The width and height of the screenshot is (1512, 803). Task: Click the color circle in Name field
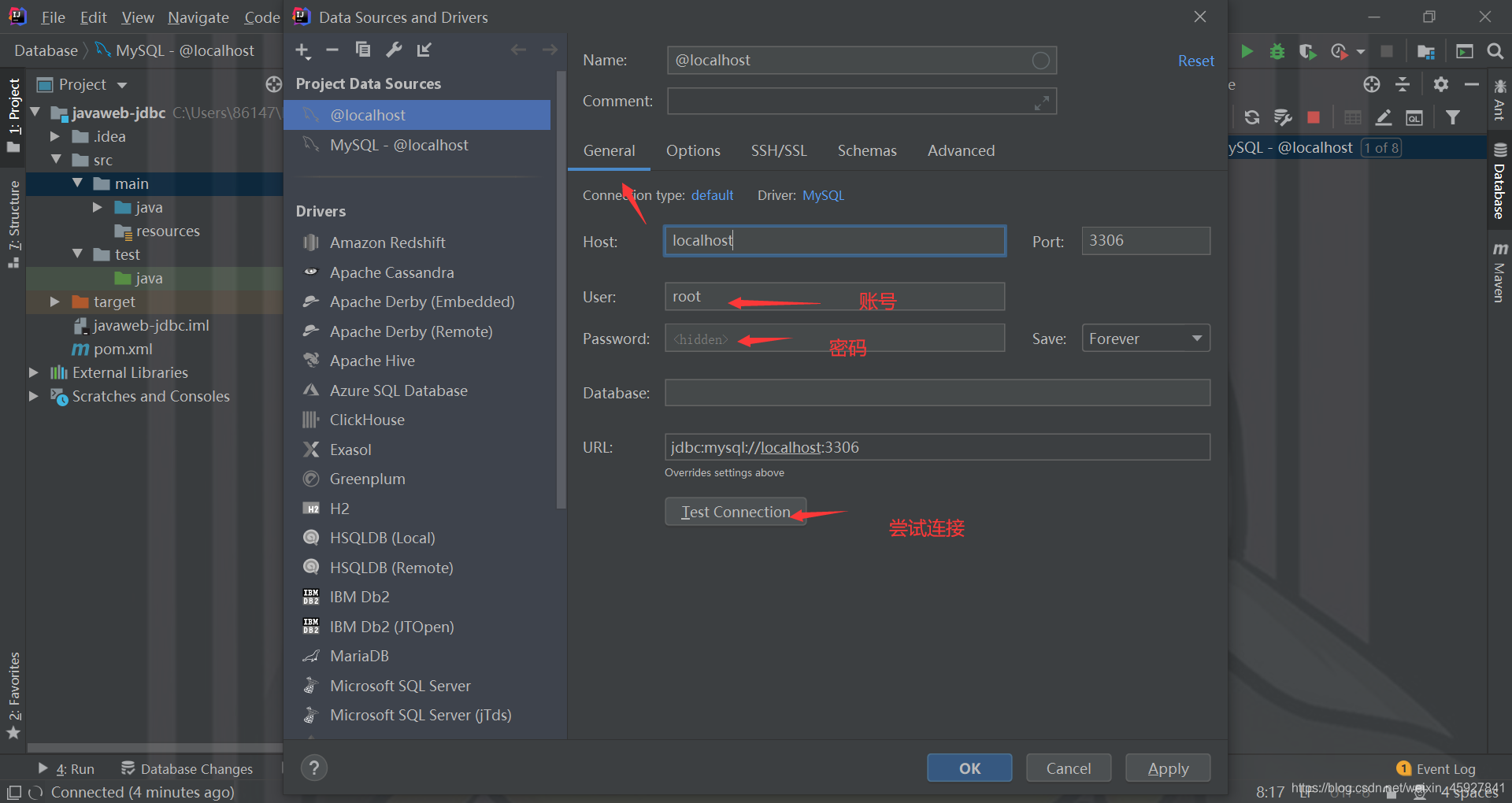1040,61
